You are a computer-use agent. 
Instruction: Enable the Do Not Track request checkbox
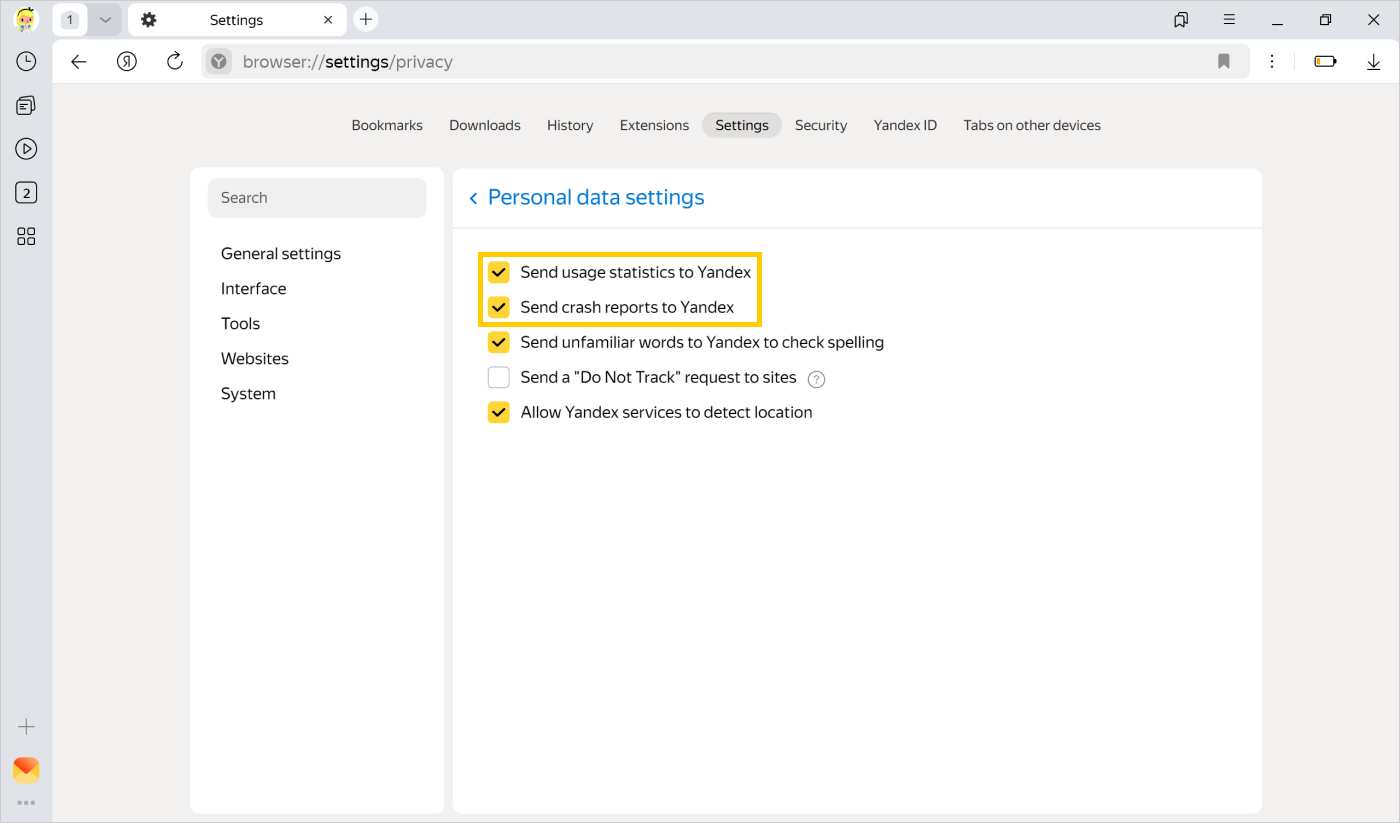(x=498, y=377)
